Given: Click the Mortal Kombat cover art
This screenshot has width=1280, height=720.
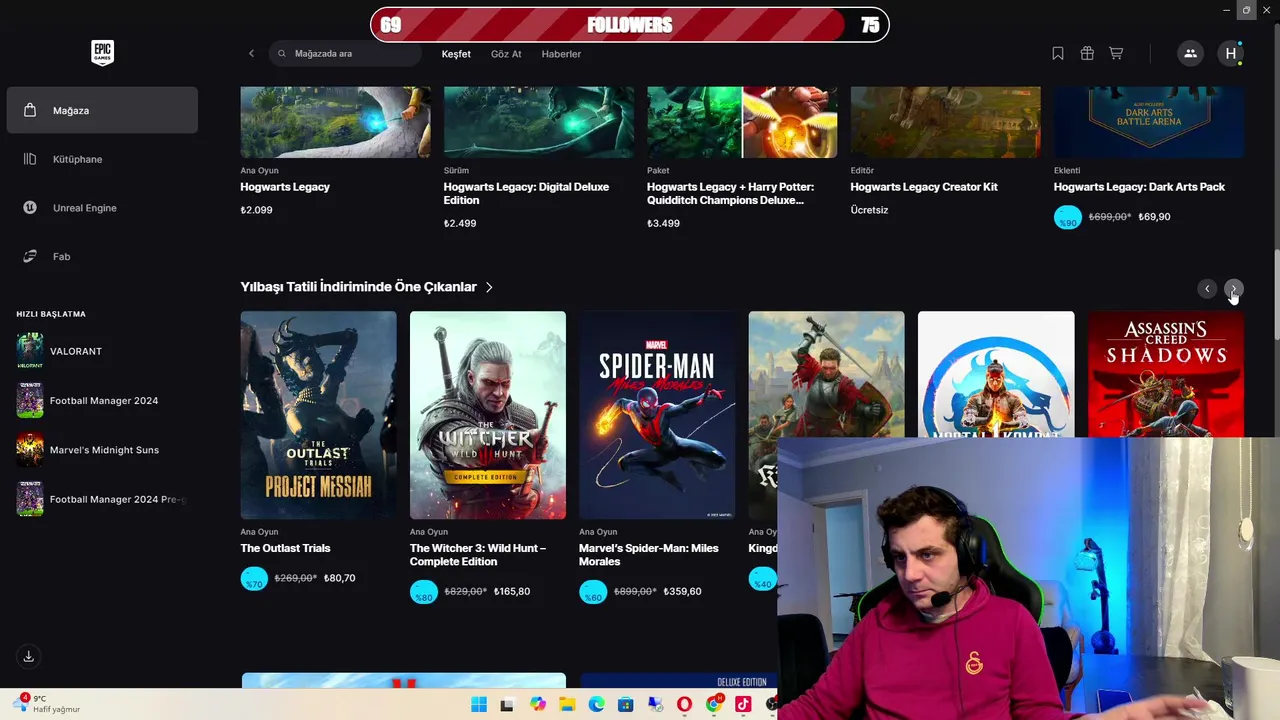Looking at the screenshot, I should coord(996,374).
